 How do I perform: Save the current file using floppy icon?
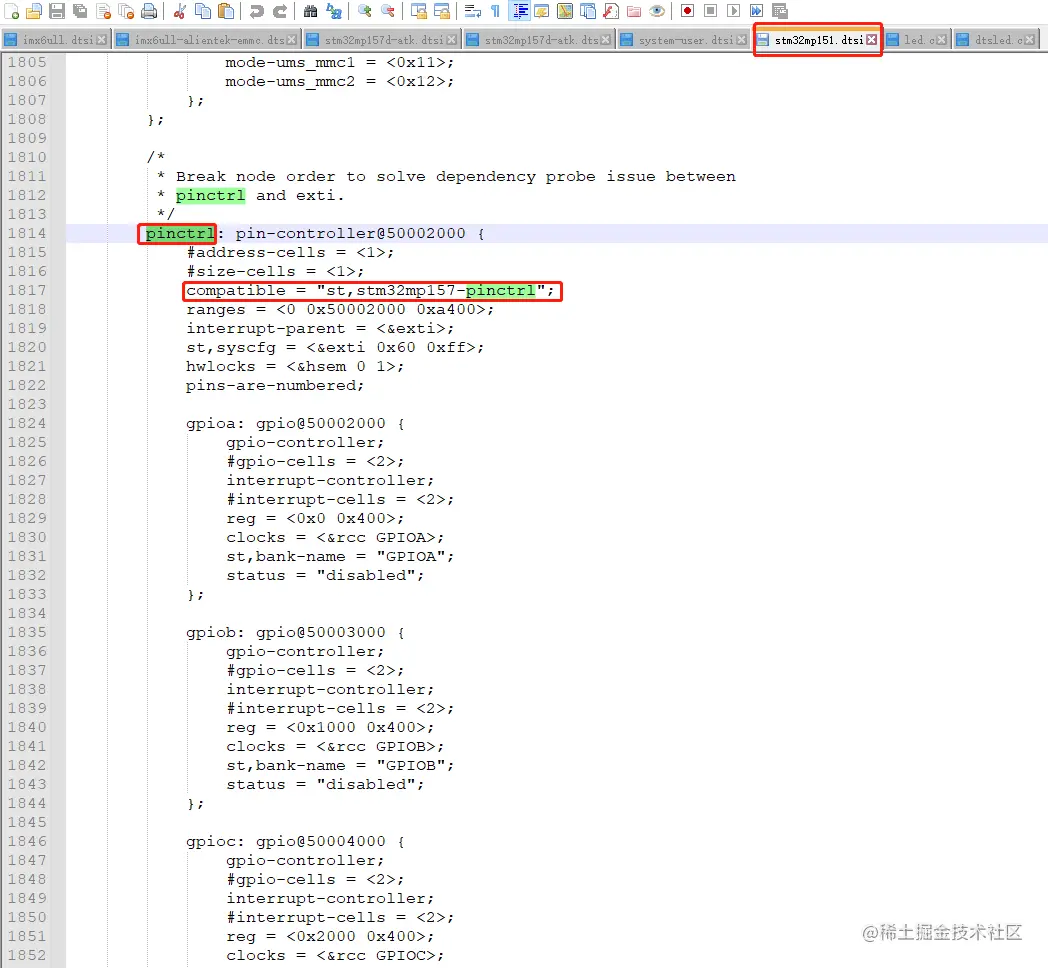57,11
